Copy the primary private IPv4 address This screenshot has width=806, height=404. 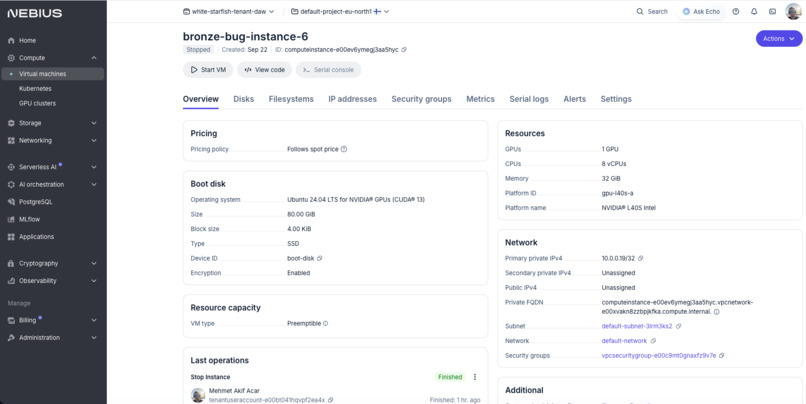click(x=640, y=259)
